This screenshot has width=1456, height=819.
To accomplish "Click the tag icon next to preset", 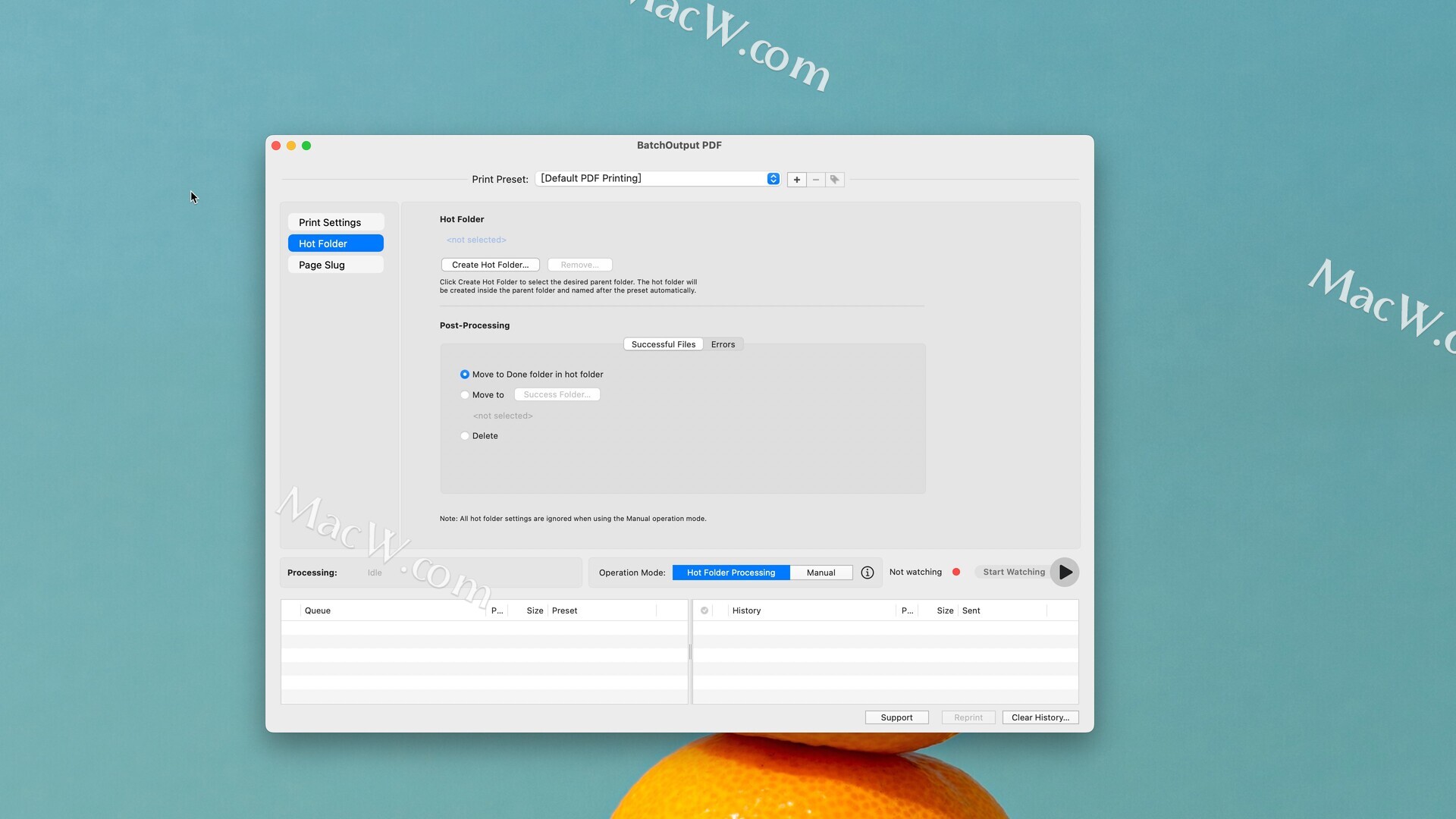I will coord(835,180).
